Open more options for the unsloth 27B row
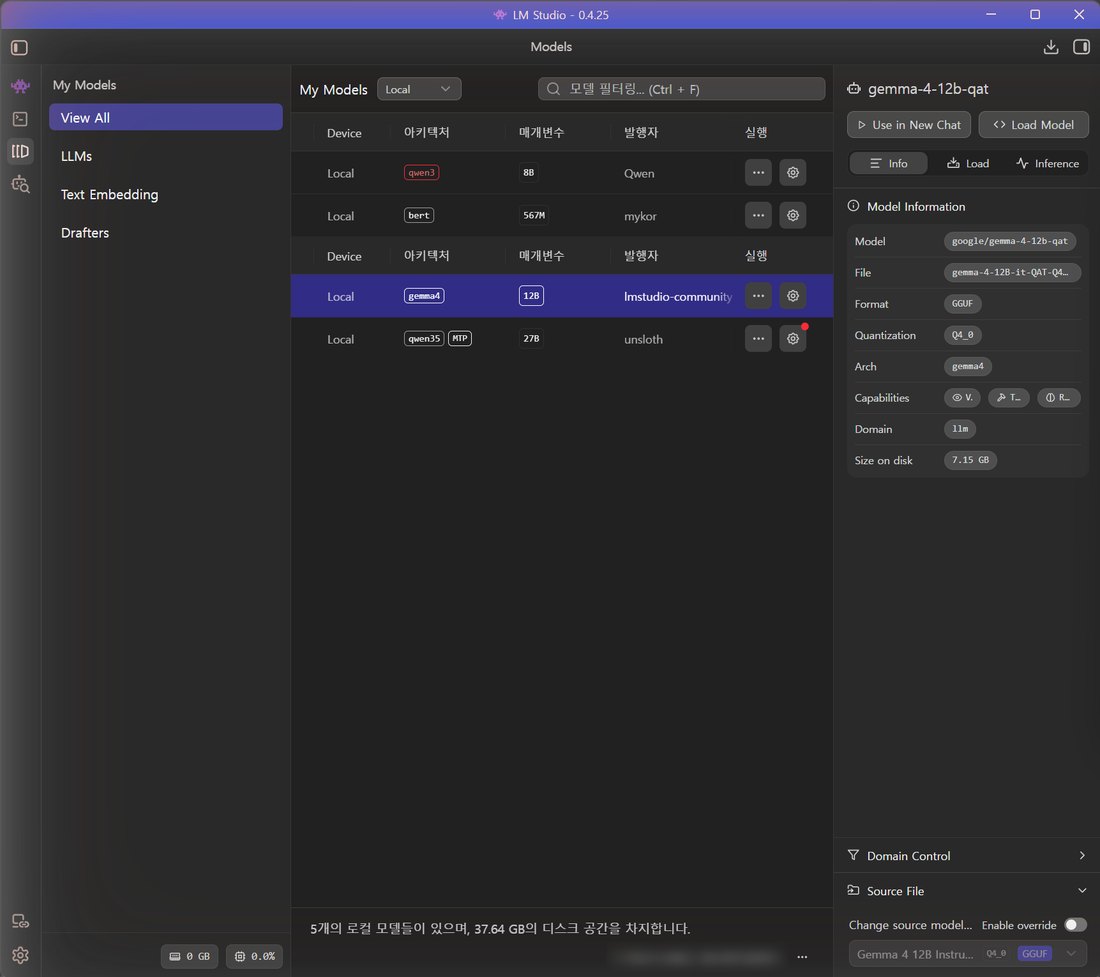Screen dimensions: 1100x977 pyautogui.click(x=758, y=339)
